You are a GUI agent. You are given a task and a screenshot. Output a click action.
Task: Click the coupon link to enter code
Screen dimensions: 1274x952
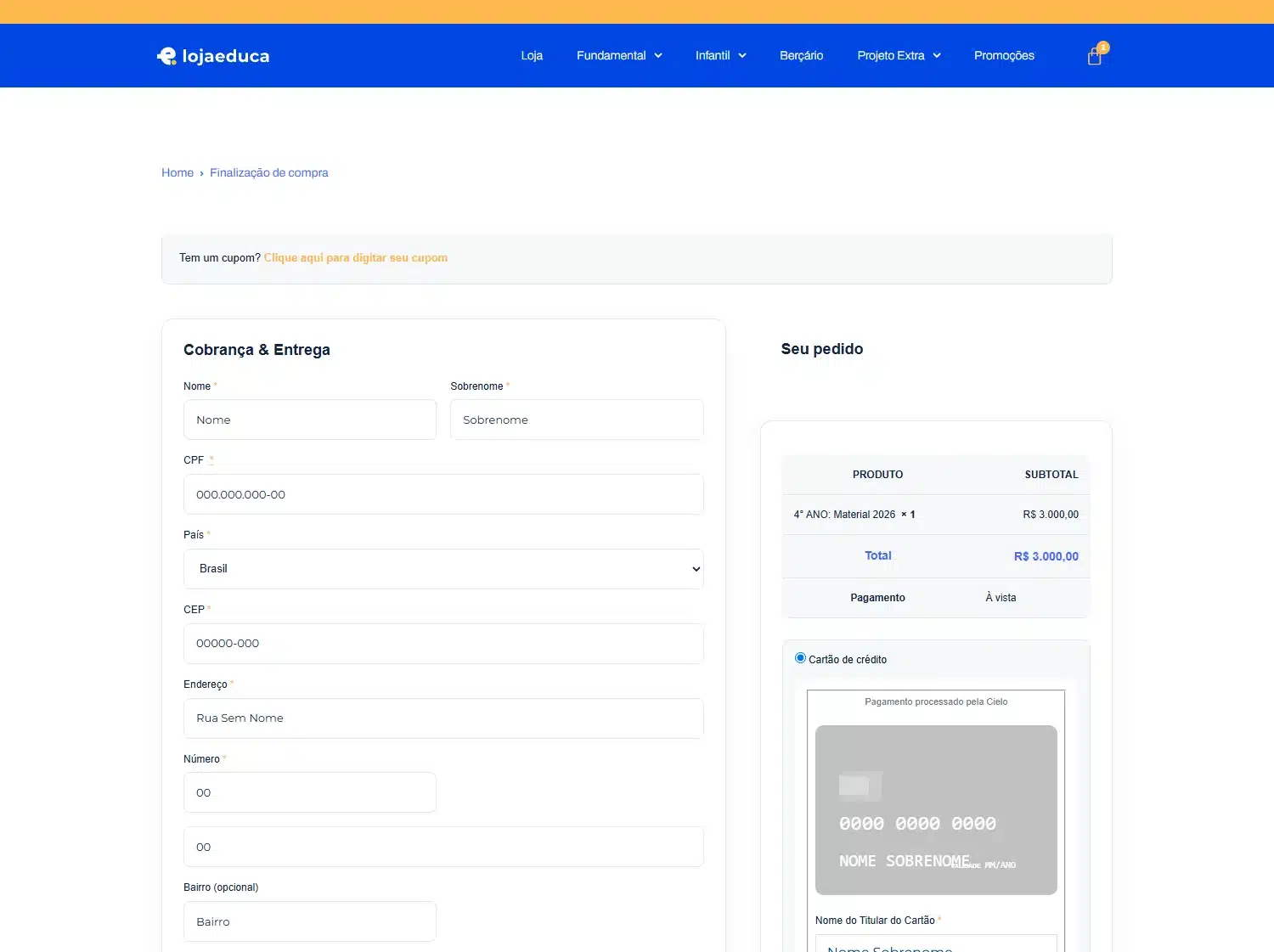point(356,258)
